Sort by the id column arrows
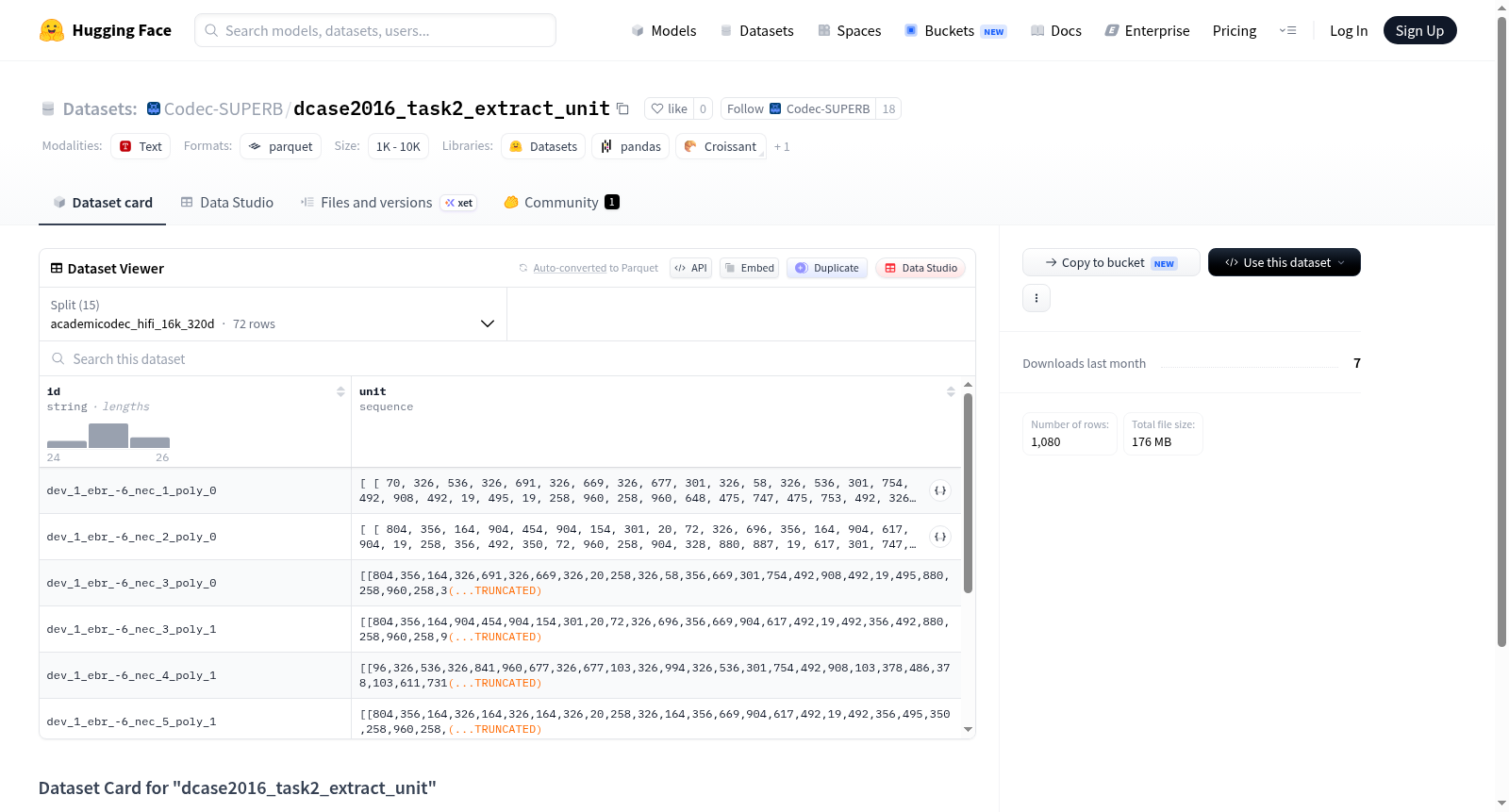The width and height of the screenshot is (1509, 812). point(340,391)
